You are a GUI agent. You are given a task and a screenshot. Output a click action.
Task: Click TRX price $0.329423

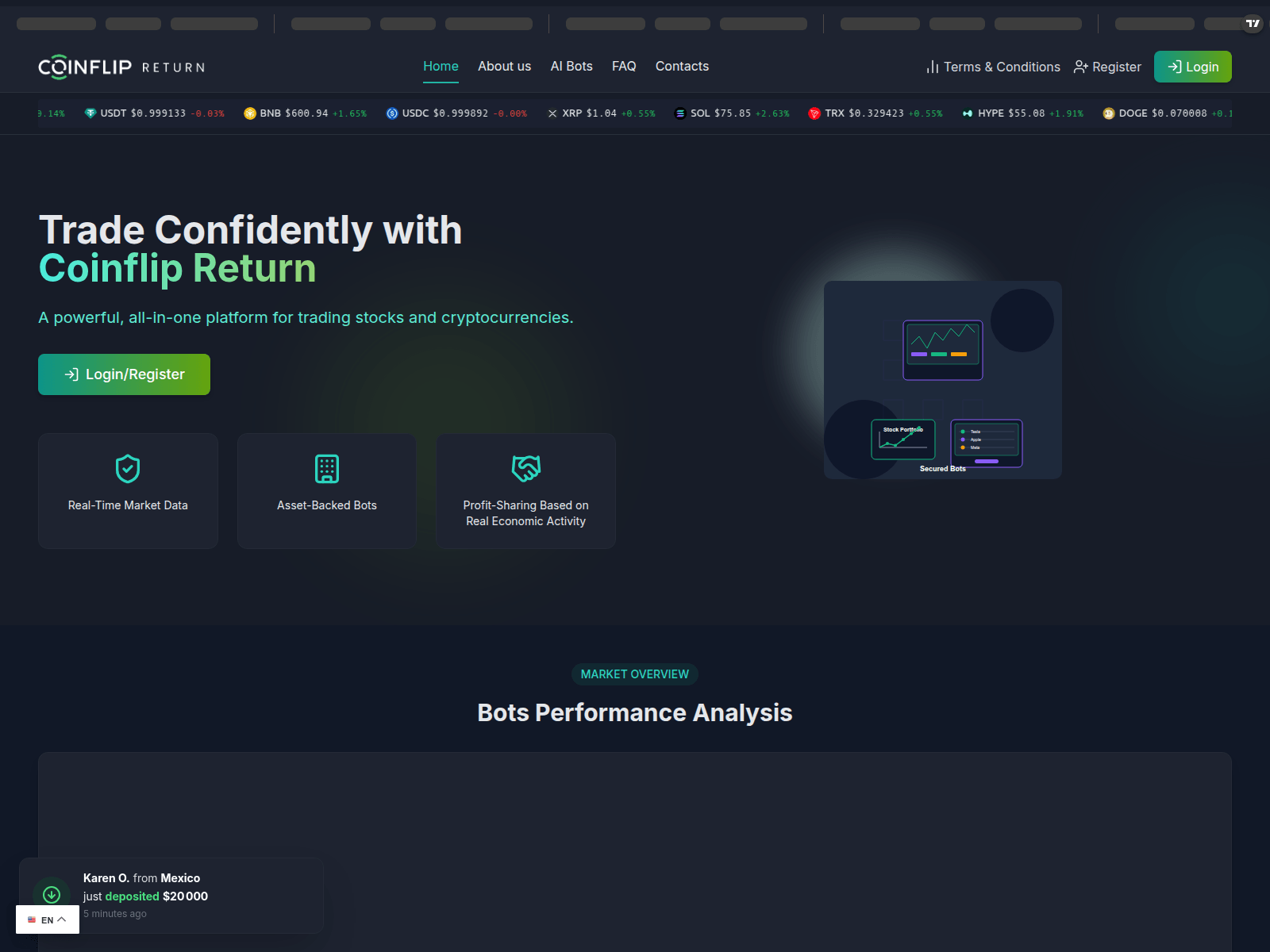tap(876, 113)
